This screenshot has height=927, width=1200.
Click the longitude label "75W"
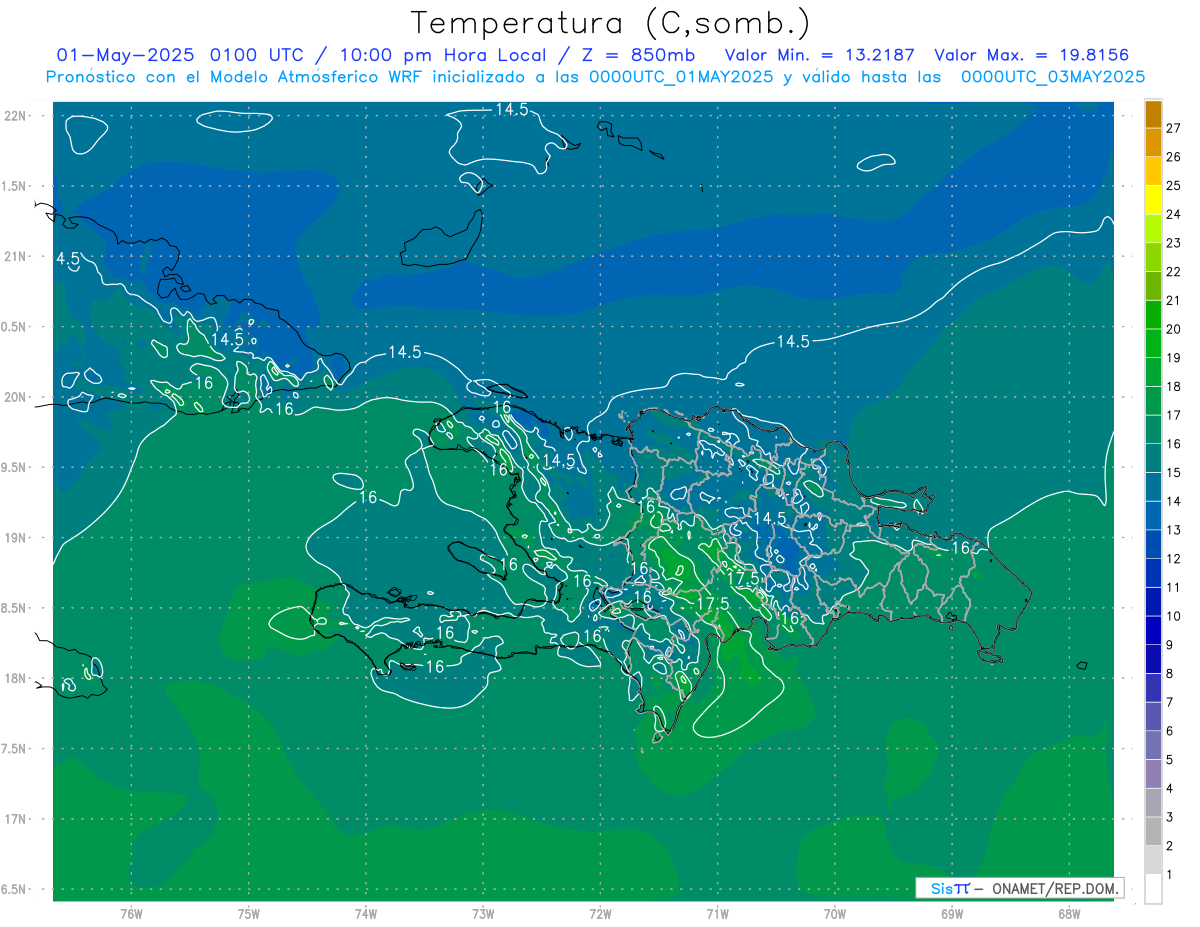(x=249, y=914)
